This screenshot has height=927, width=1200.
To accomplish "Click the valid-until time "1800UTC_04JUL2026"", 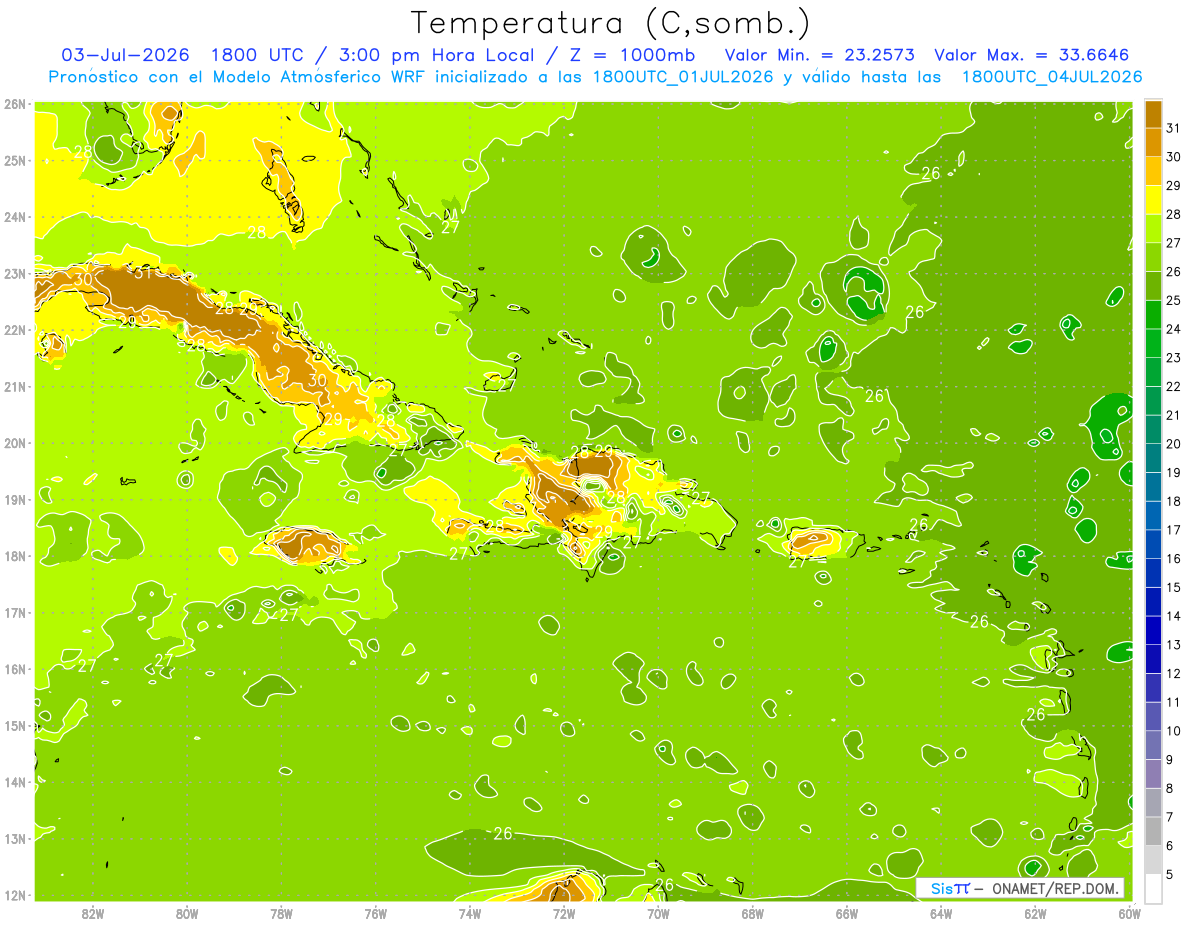I will coord(1051,76).
